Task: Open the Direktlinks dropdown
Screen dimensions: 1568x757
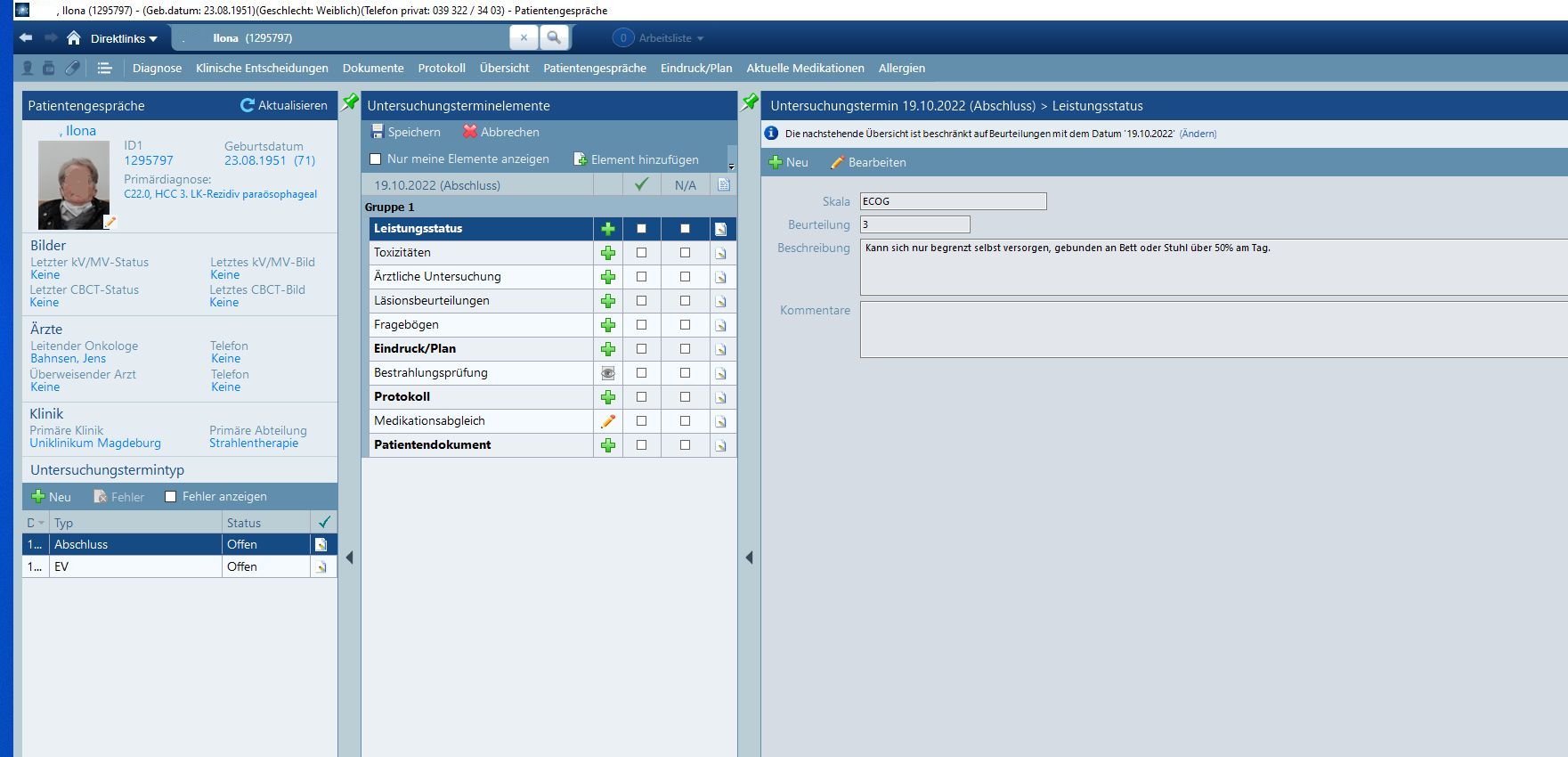Action: 124,38
